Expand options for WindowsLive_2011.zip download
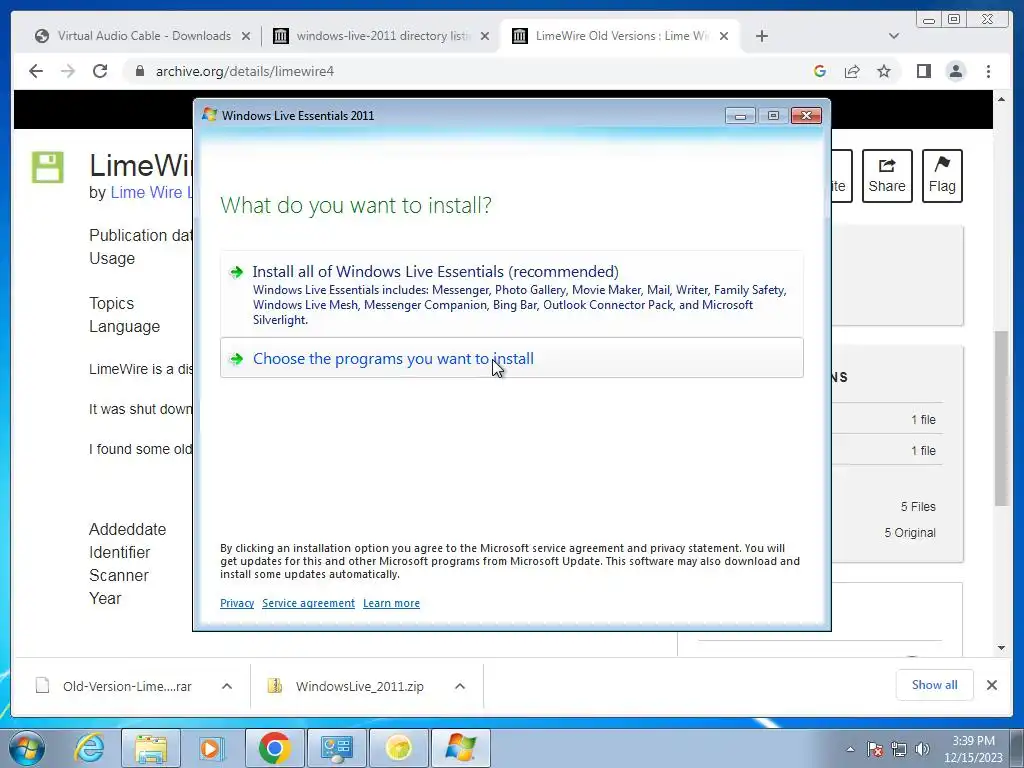Screen dimensions: 1024x768 460,686
